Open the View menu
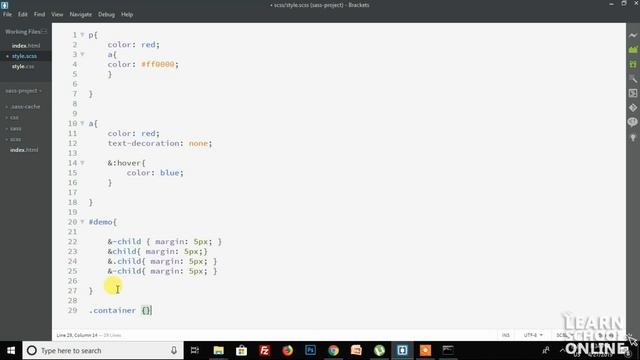Viewport: 640px width, 360px height. click(57, 14)
